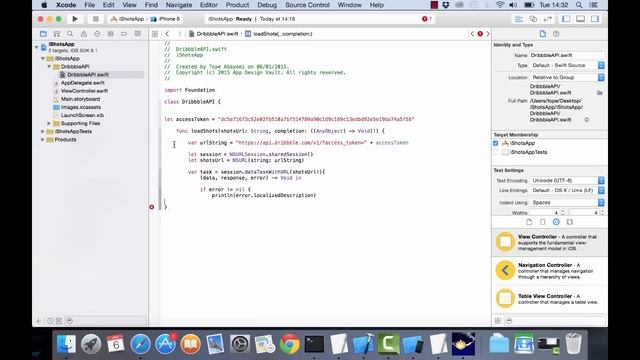This screenshot has width=640, height=360.
Task: Click loadShots method in jump bar
Action: [279, 34]
